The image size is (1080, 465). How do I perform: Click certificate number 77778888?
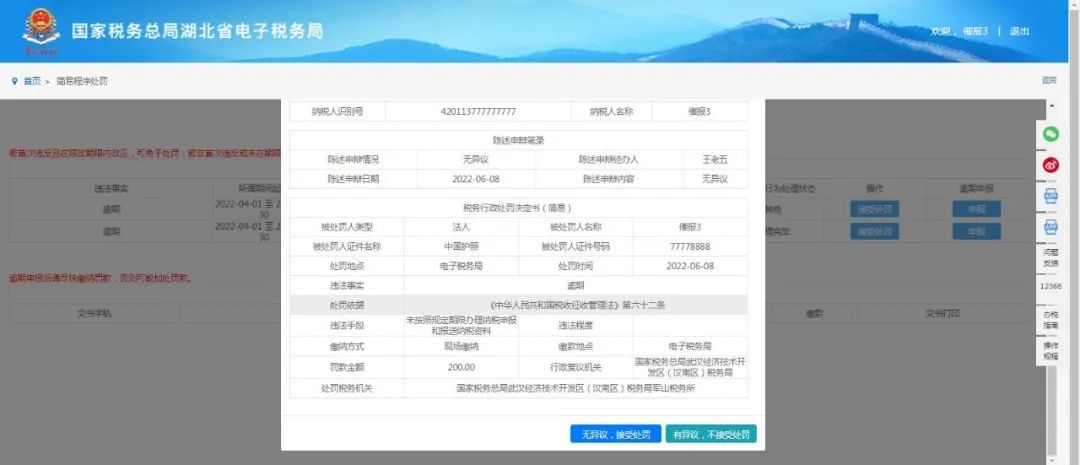point(689,246)
